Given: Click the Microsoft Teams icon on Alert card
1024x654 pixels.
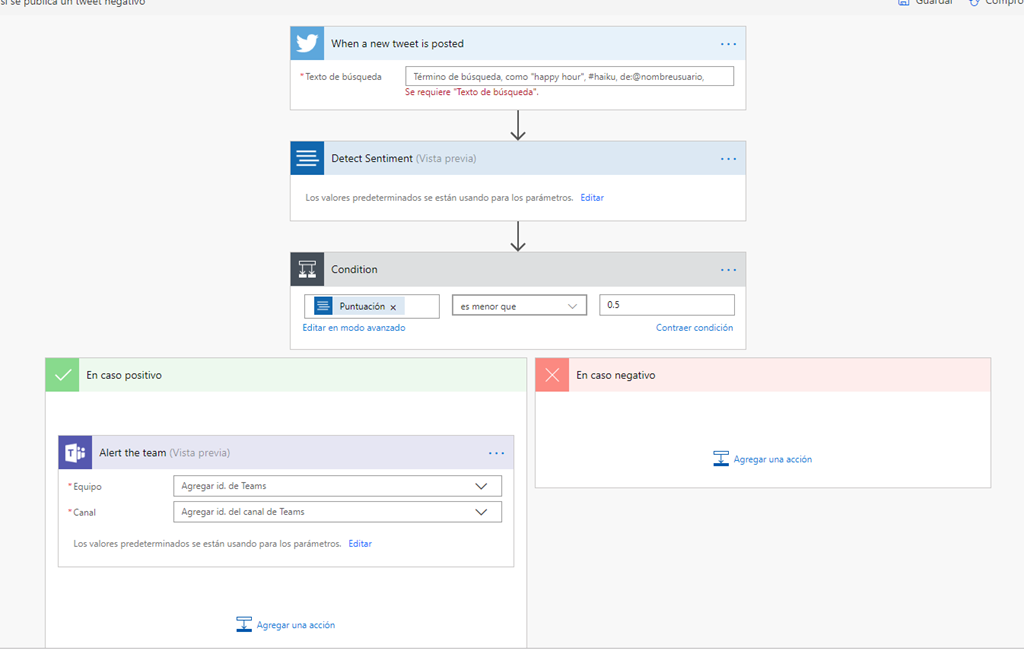Looking at the screenshot, I should 75,453.
